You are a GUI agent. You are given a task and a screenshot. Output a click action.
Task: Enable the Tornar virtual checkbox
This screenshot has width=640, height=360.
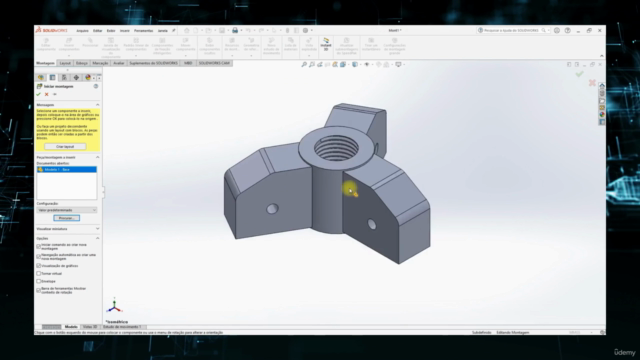pyautogui.click(x=39, y=273)
